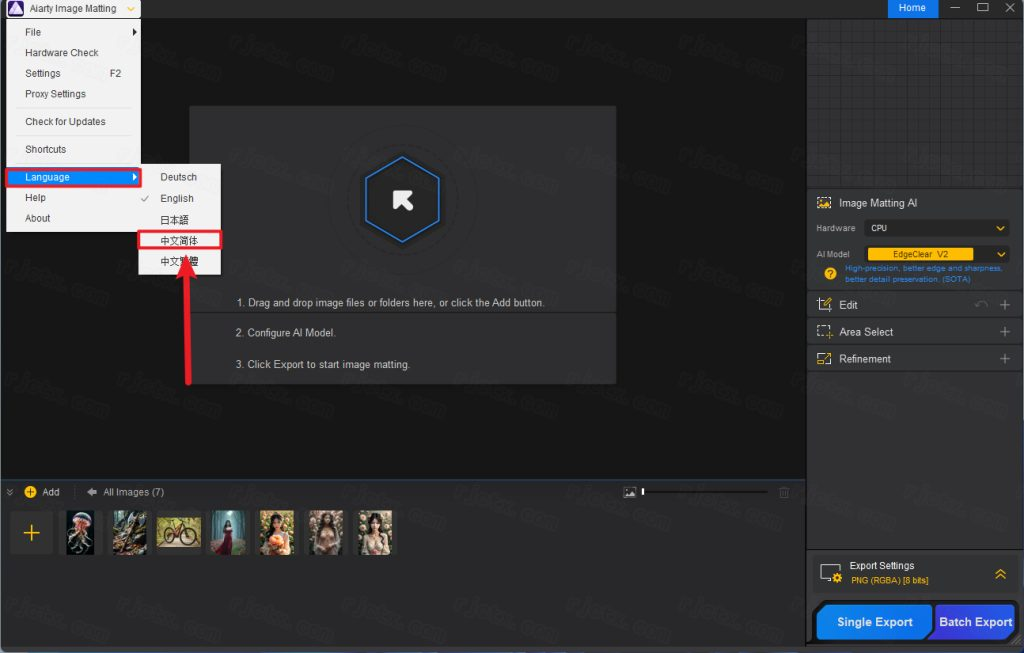Click the trash delete icon in image strip
This screenshot has height=653, width=1024.
[x=784, y=492]
